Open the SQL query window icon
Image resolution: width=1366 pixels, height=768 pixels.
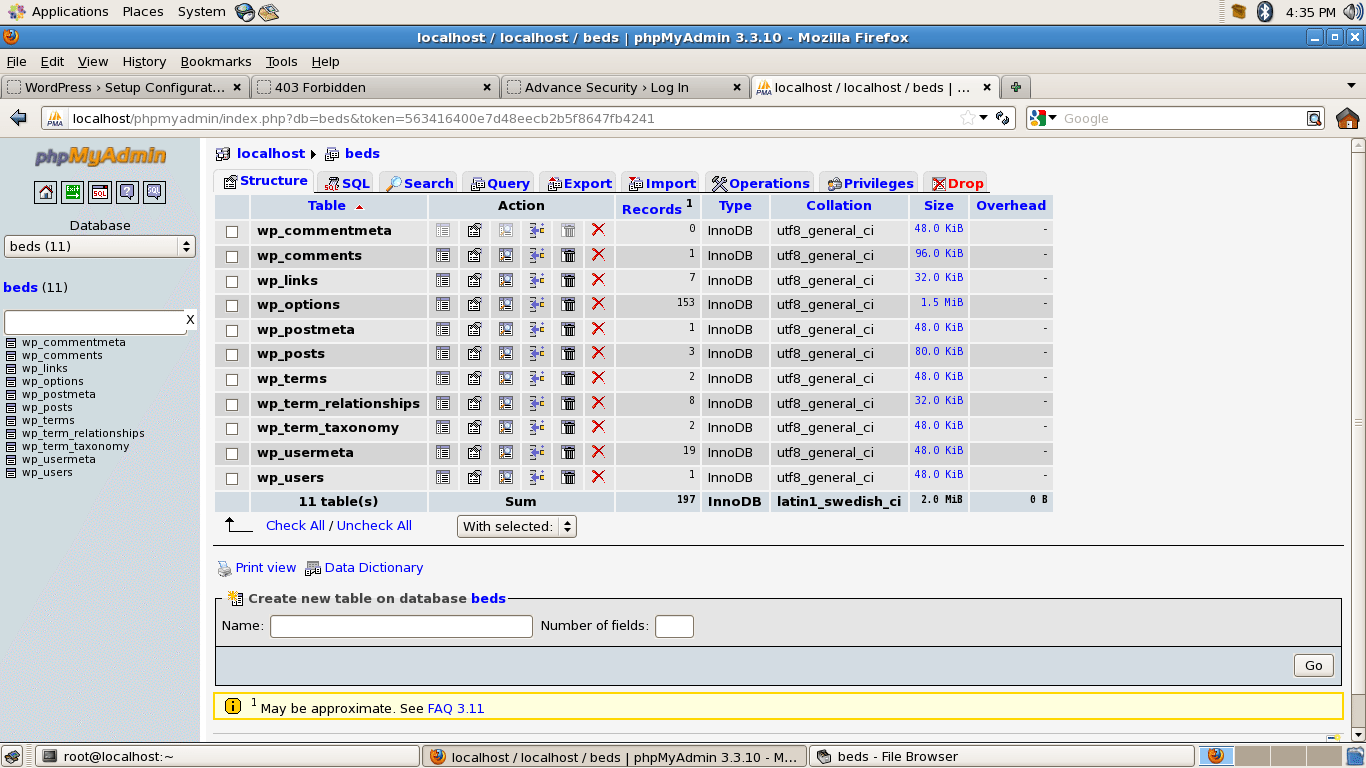click(100, 192)
